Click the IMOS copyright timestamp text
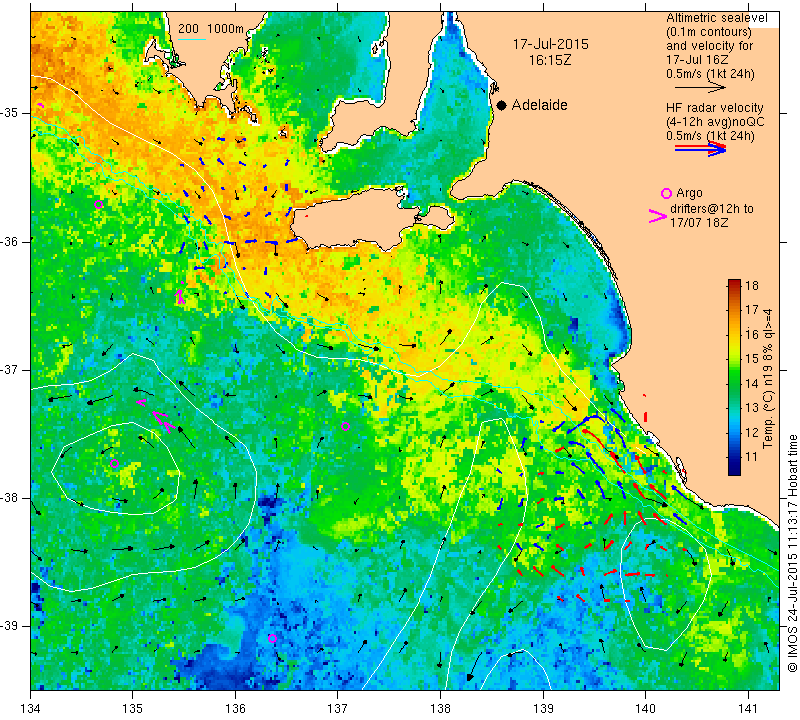The image size is (800, 720). [x=792, y=553]
